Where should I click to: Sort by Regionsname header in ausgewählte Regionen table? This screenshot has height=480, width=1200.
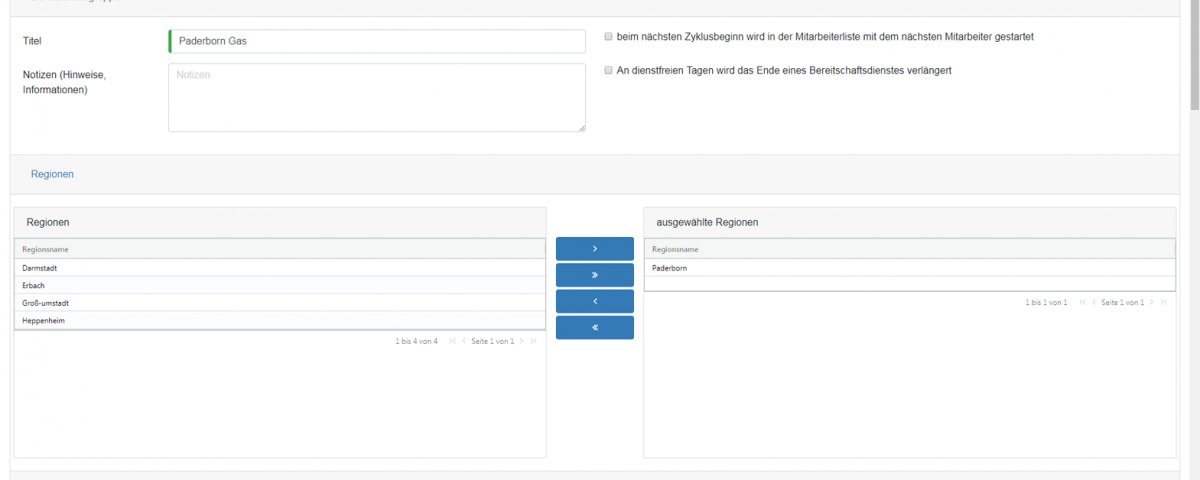point(909,249)
